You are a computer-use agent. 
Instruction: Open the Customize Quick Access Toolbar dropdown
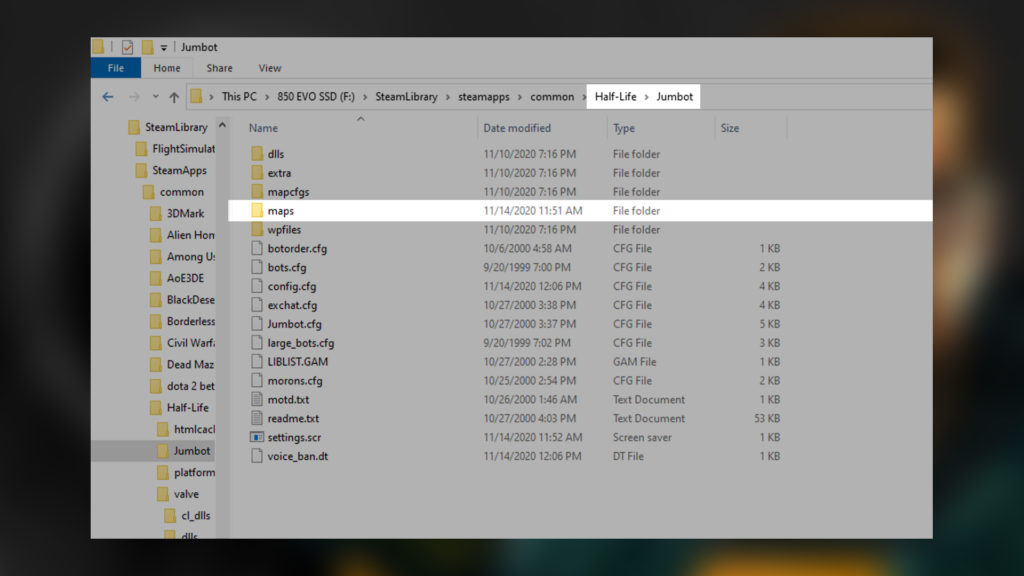(164, 48)
